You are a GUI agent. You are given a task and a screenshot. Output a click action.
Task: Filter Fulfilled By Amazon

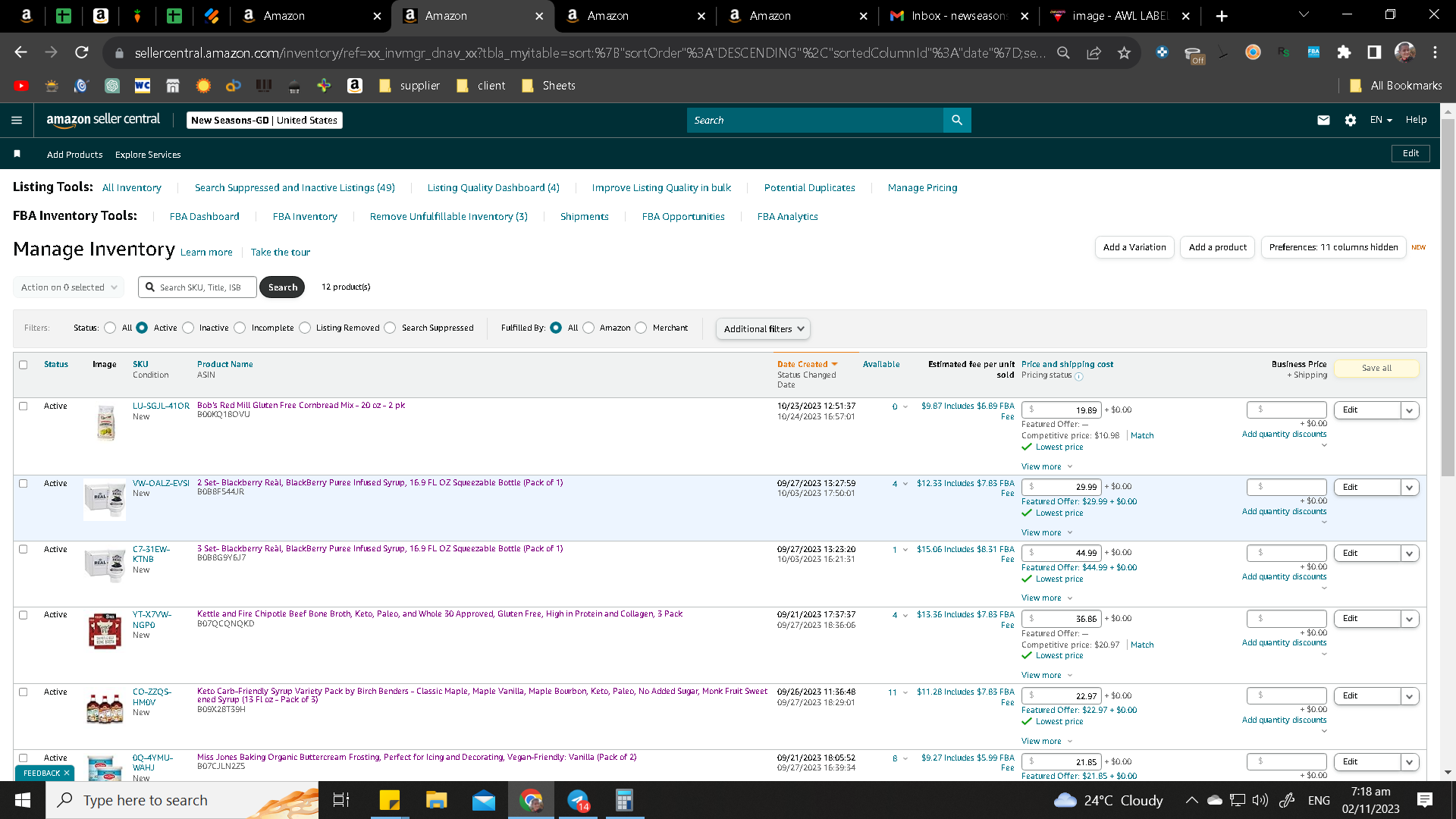pos(588,328)
